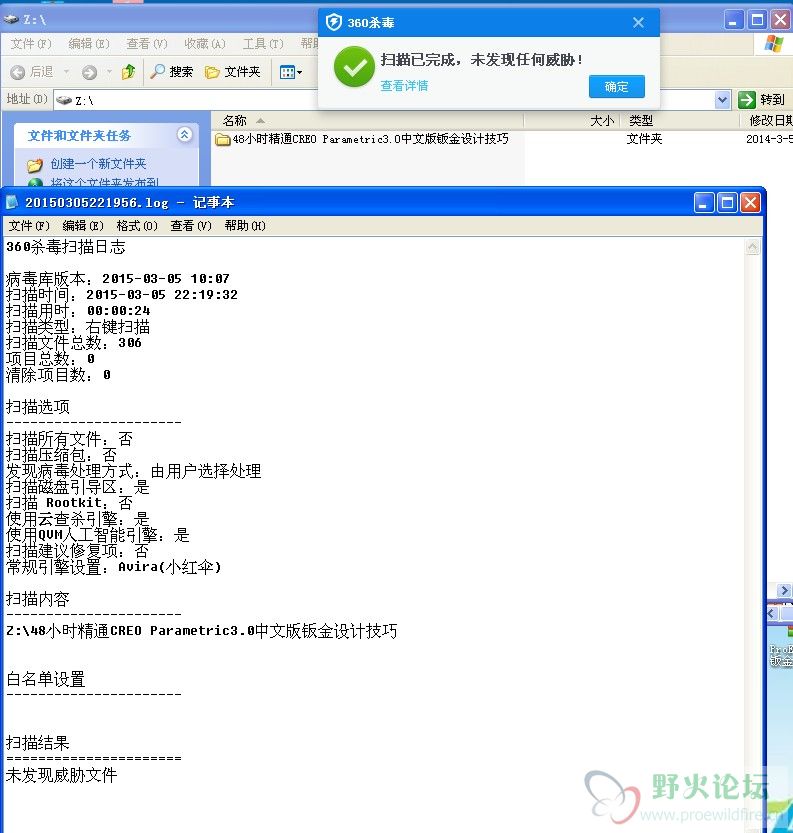Minimize the Notepad log window
The height and width of the screenshot is (833, 793).
pos(704,202)
